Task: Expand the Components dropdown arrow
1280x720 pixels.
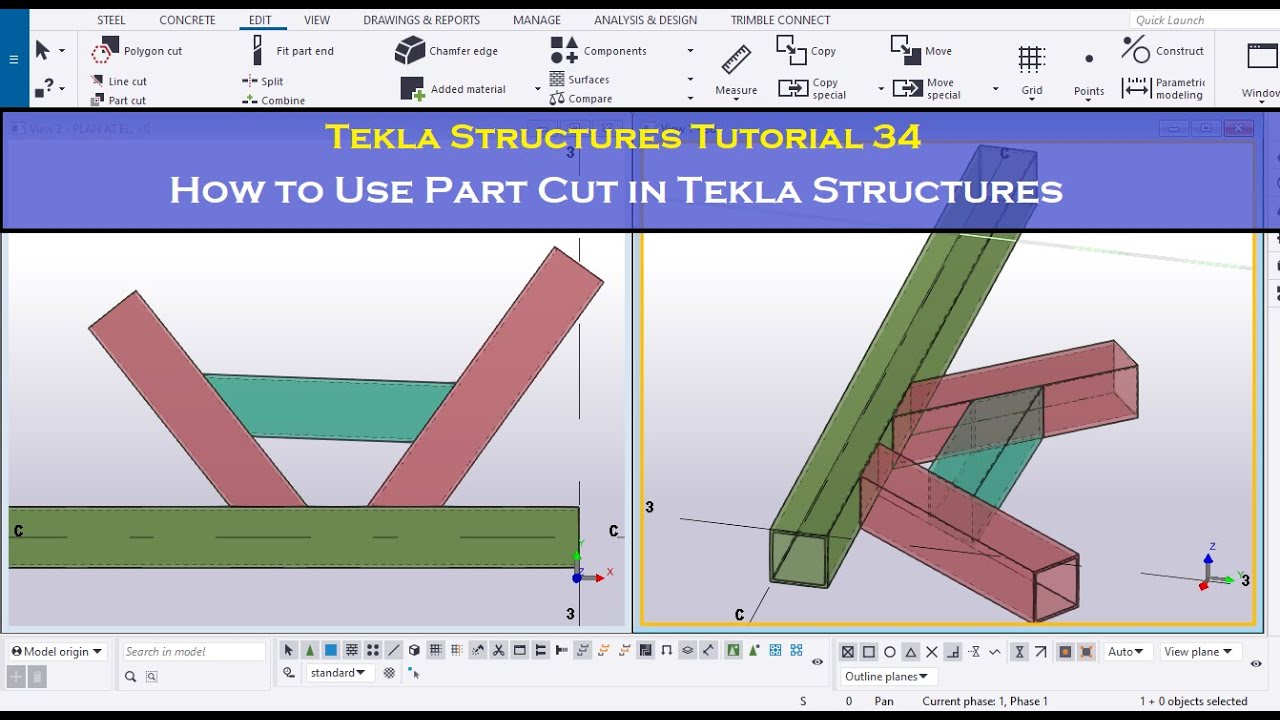Action: click(690, 51)
